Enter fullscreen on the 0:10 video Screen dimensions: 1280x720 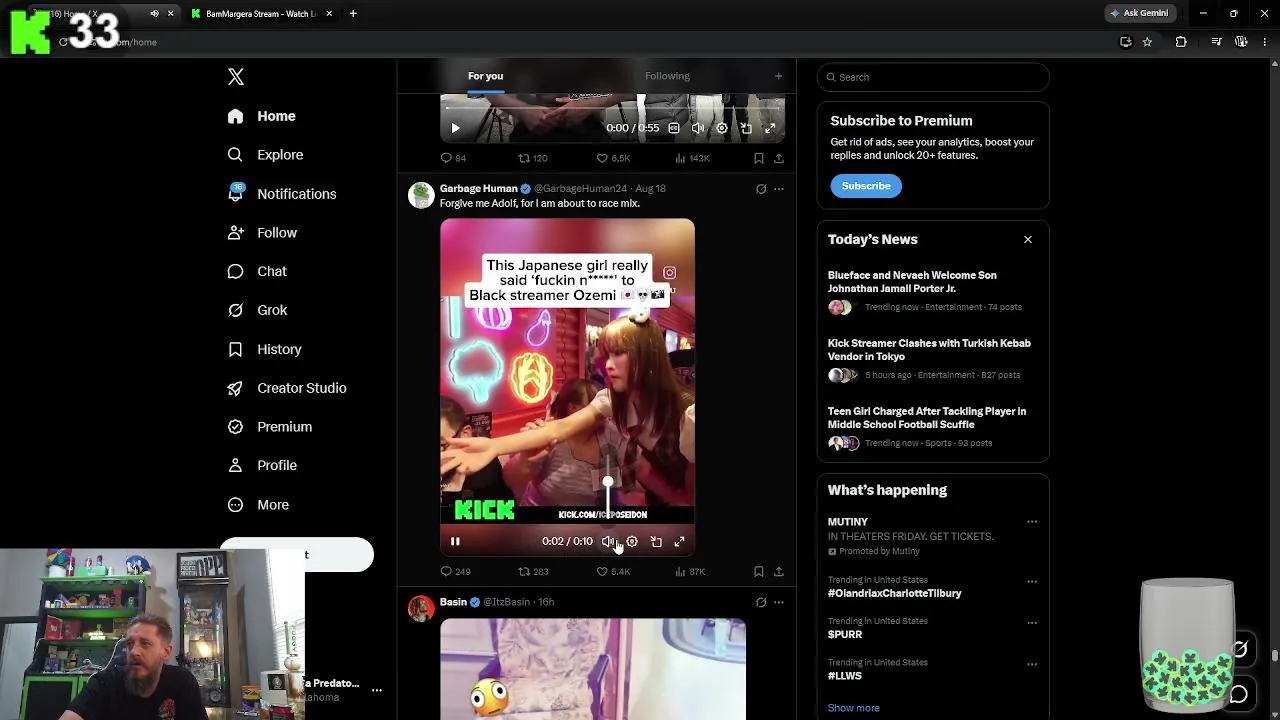[679, 541]
